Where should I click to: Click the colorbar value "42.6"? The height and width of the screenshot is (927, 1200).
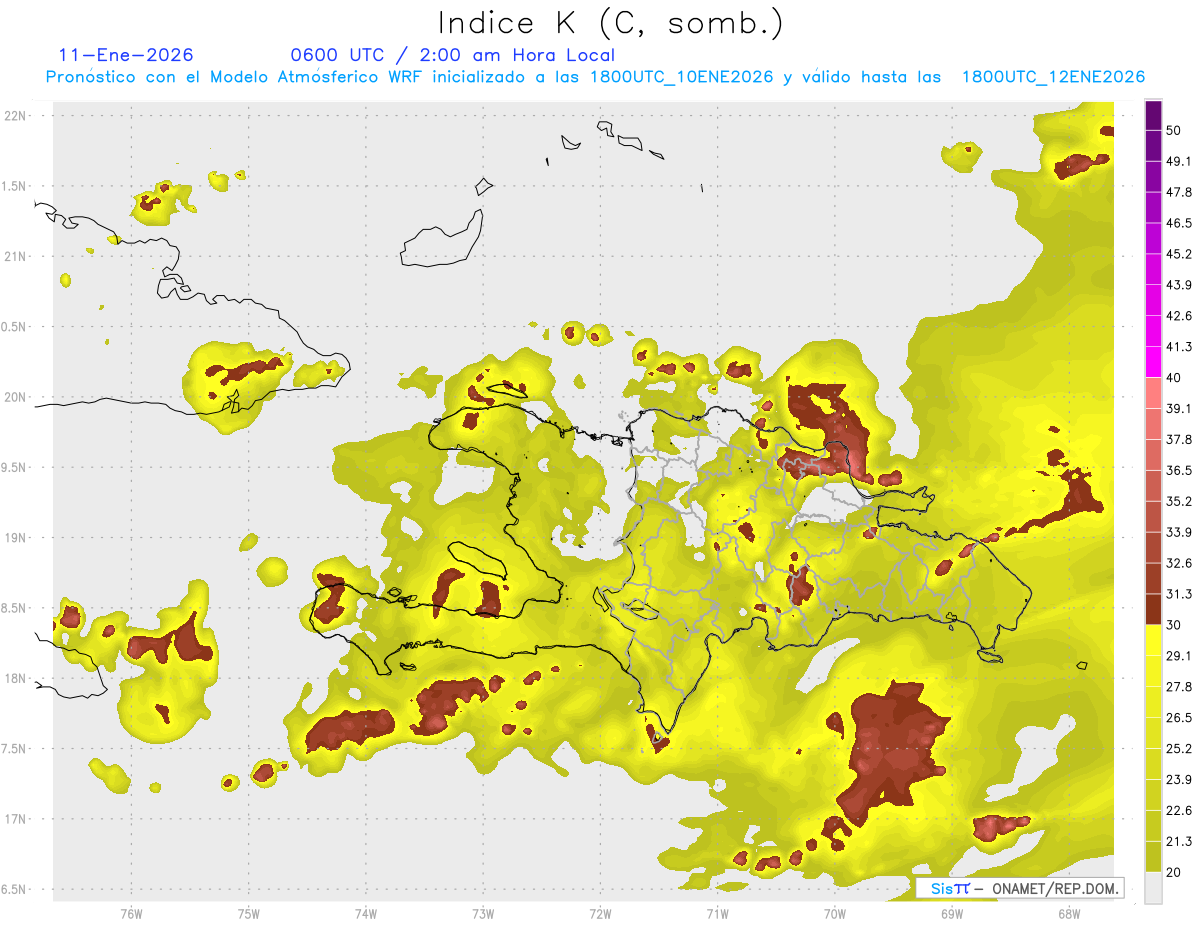pyautogui.click(x=1179, y=316)
